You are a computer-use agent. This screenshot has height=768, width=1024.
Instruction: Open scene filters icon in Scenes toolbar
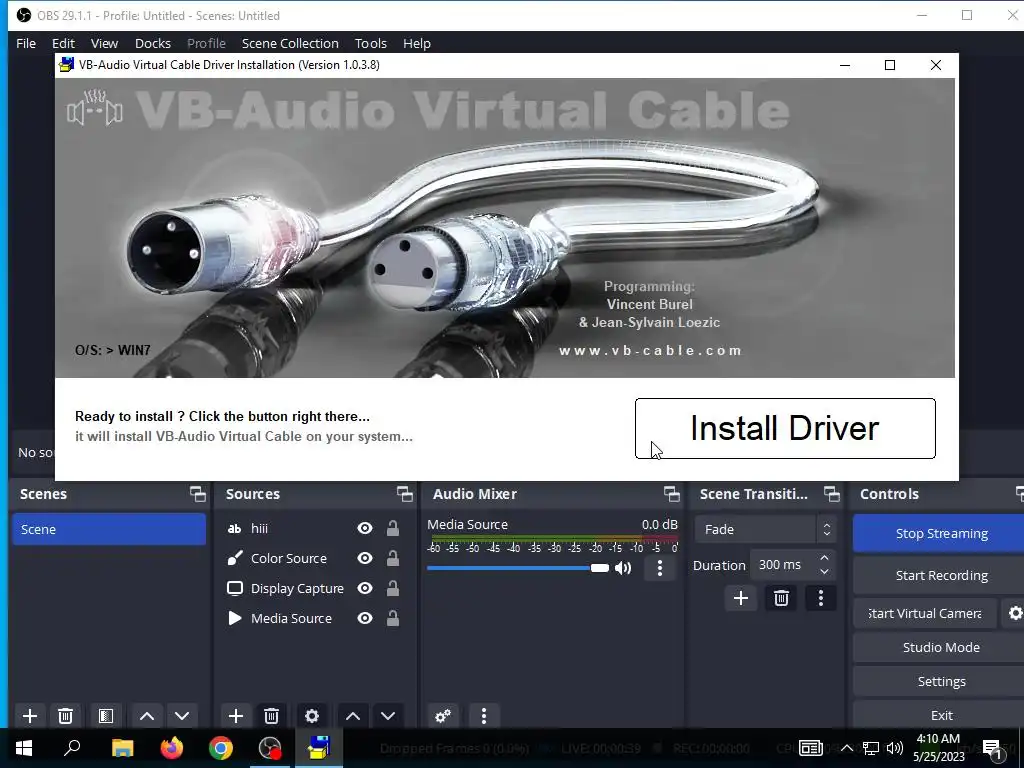[106, 716]
